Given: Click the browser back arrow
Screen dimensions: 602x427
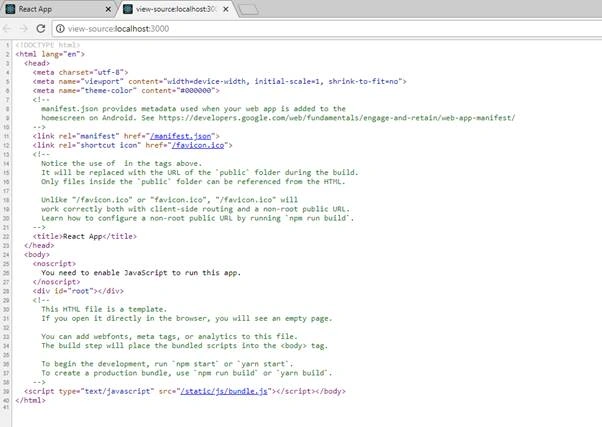Looking at the screenshot, I should point(7,28).
